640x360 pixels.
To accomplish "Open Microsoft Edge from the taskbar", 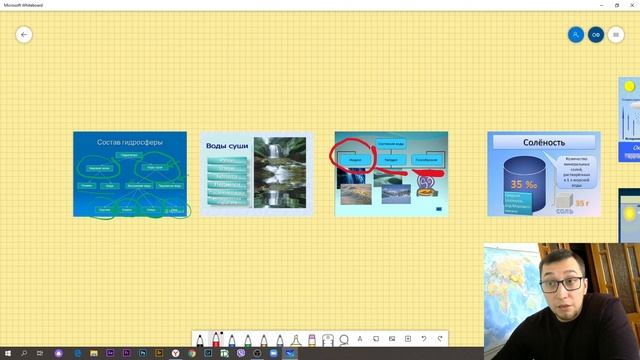I will click(78, 353).
